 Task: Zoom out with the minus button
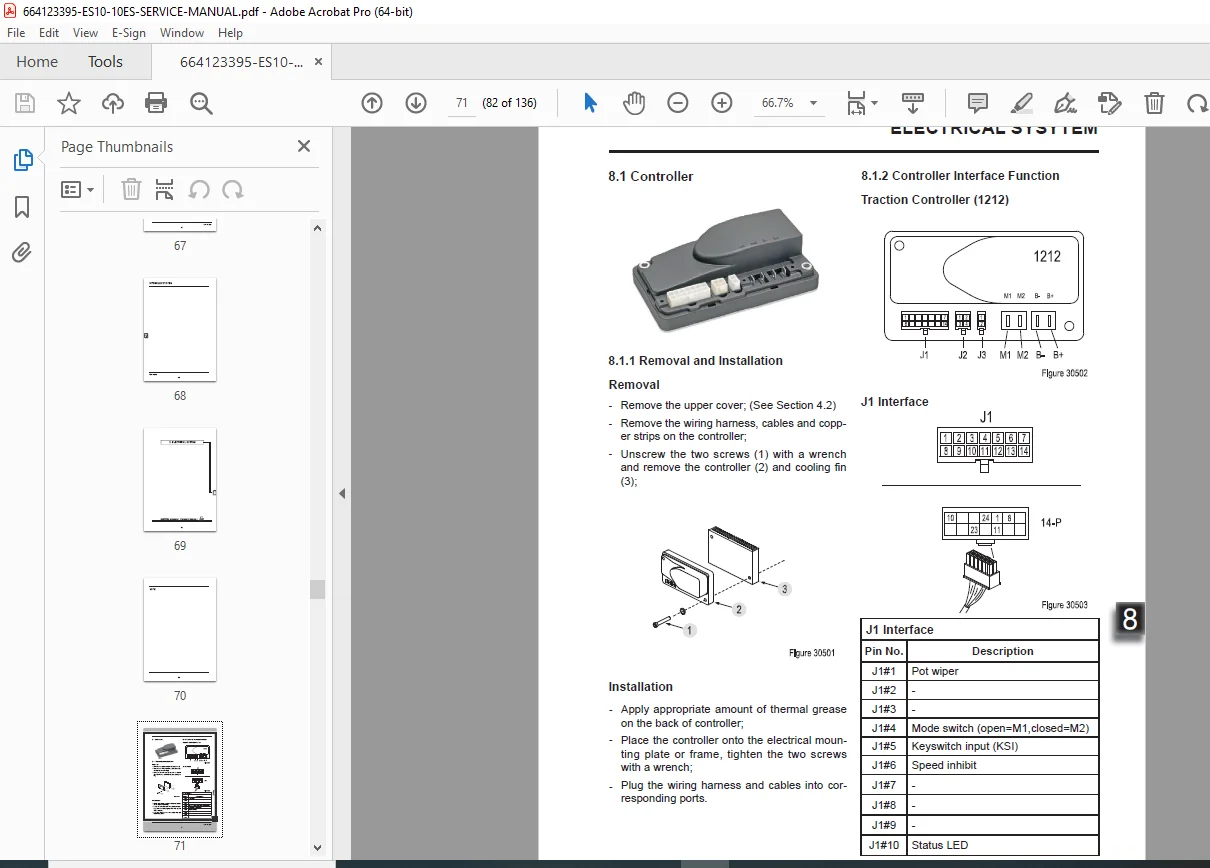[678, 102]
